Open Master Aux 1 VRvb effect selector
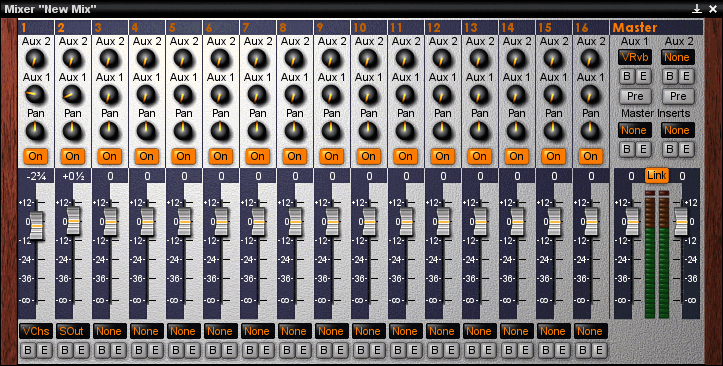This screenshot has width=723, height=366. [635, 57]
